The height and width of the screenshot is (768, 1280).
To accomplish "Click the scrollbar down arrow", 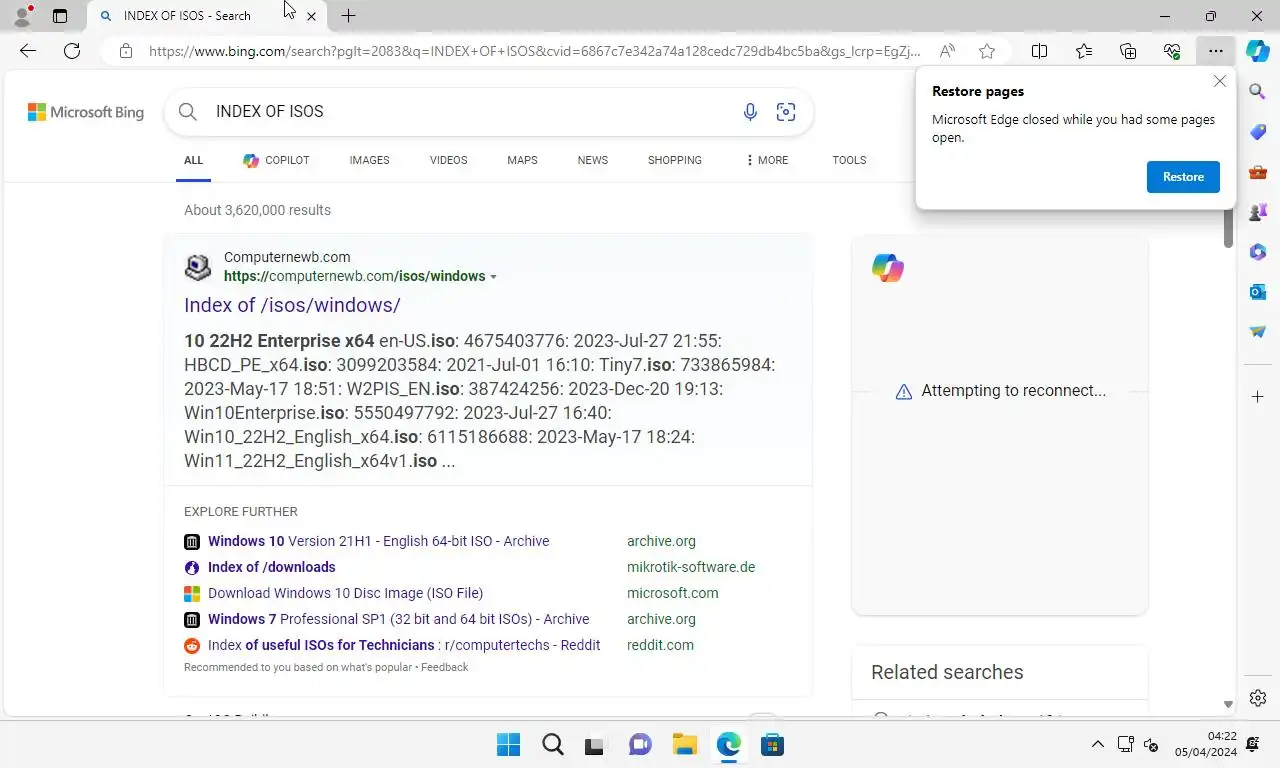I will pyautogui.click(x=1228, y=705).
